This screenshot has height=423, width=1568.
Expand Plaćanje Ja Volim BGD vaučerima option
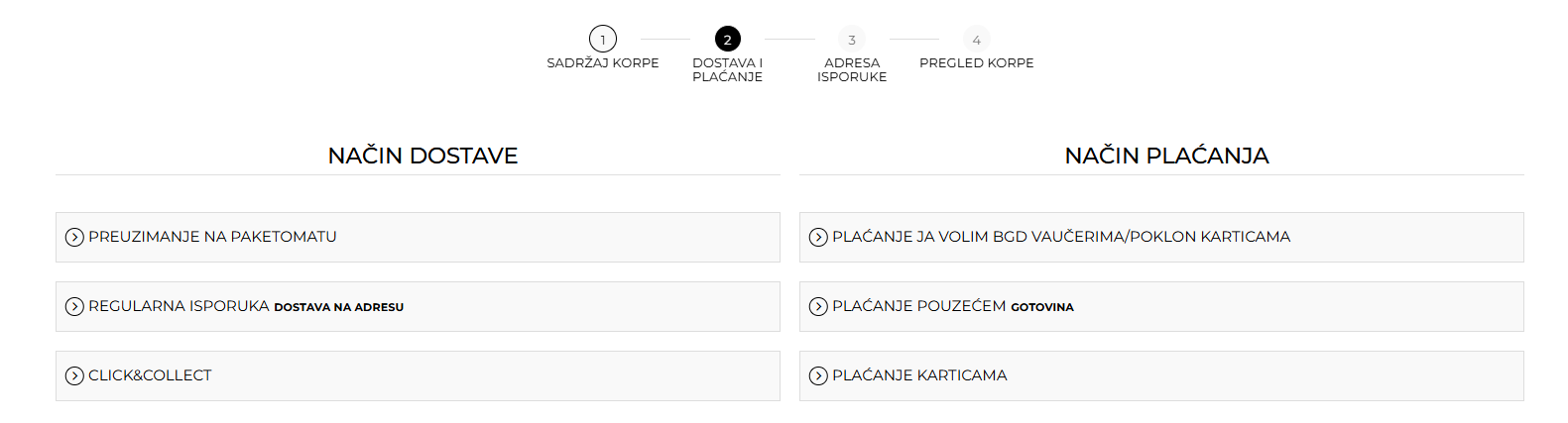[1061, 237]
